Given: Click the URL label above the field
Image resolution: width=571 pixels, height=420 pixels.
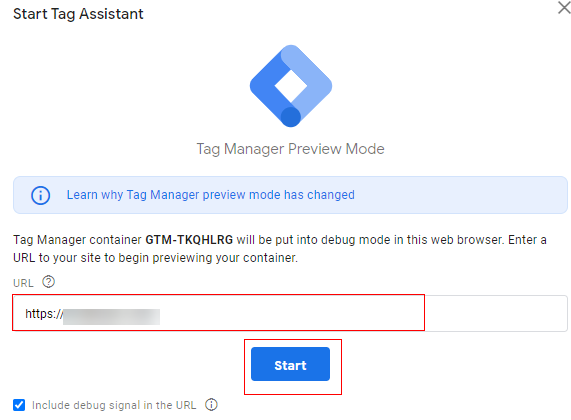Looking at the screenshot, I should tap(23, 283).
